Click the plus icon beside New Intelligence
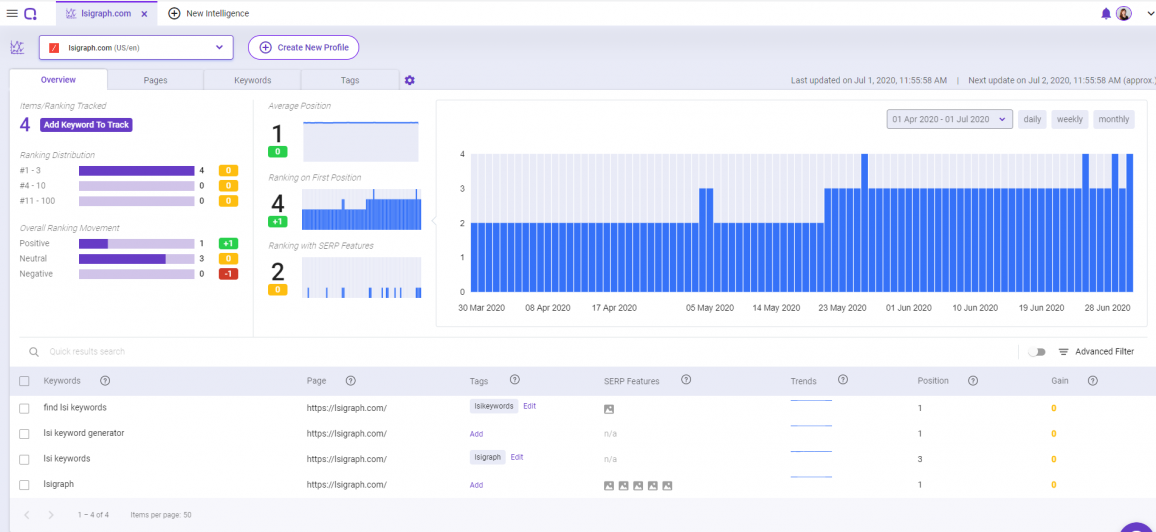Image resolution: width=1156 pixels, height=532 pixels. (x=174, y=13)
